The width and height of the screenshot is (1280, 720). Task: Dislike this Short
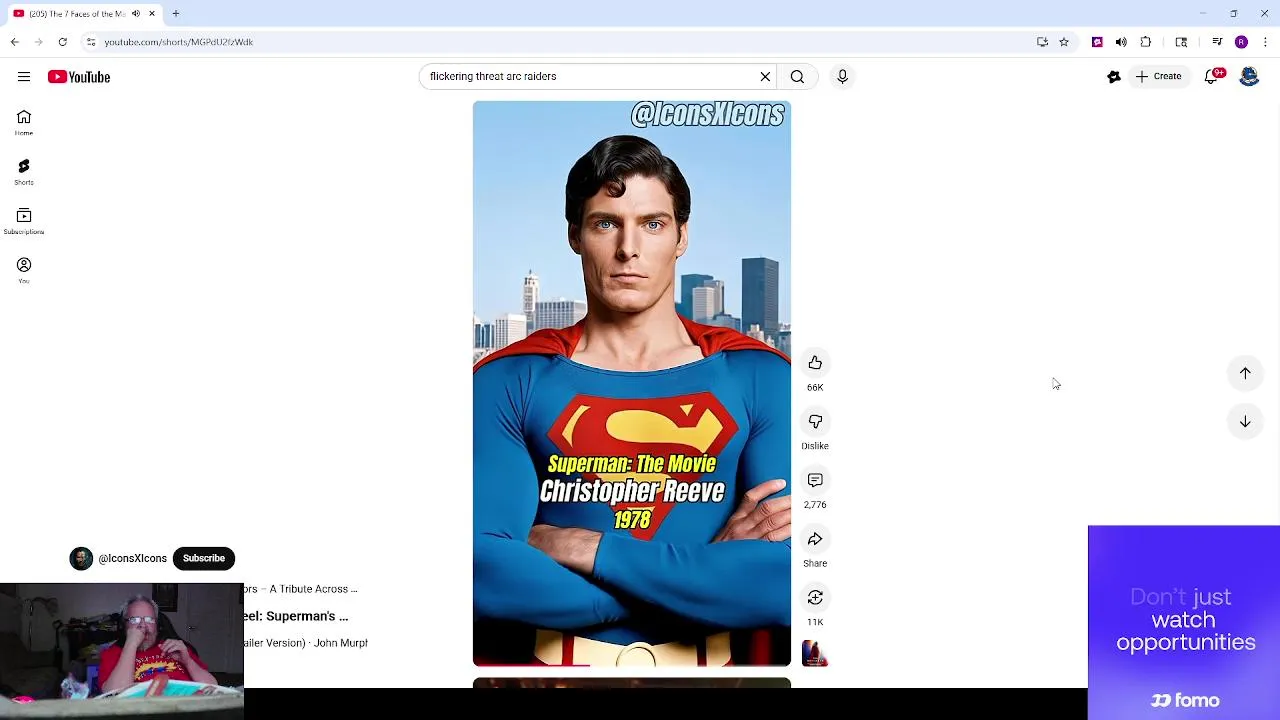point(815,422)
